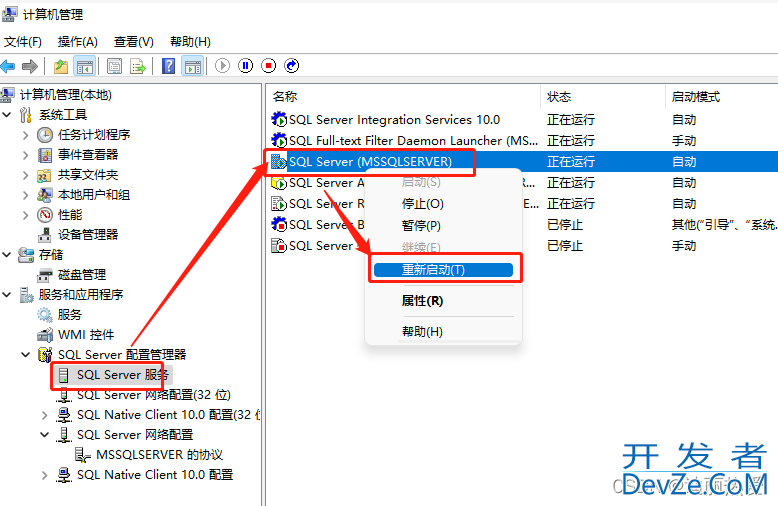Viewport: 778px width, 506px height.
Task: Toggle the Show/Hide console tree icon
Action: pos(84,65)
